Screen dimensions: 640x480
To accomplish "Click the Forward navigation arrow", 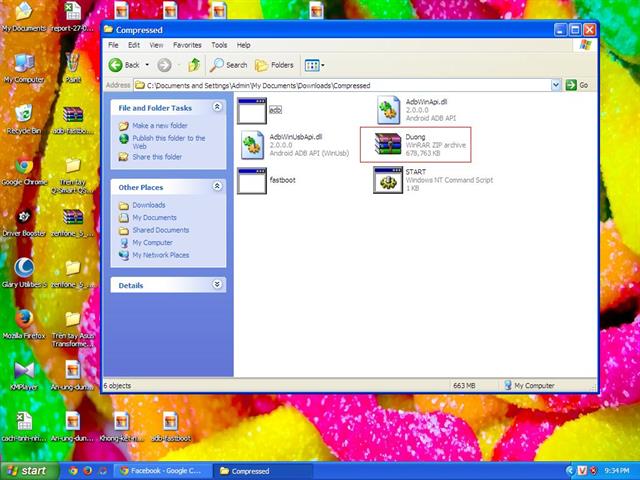I will [x=164, y=65].
